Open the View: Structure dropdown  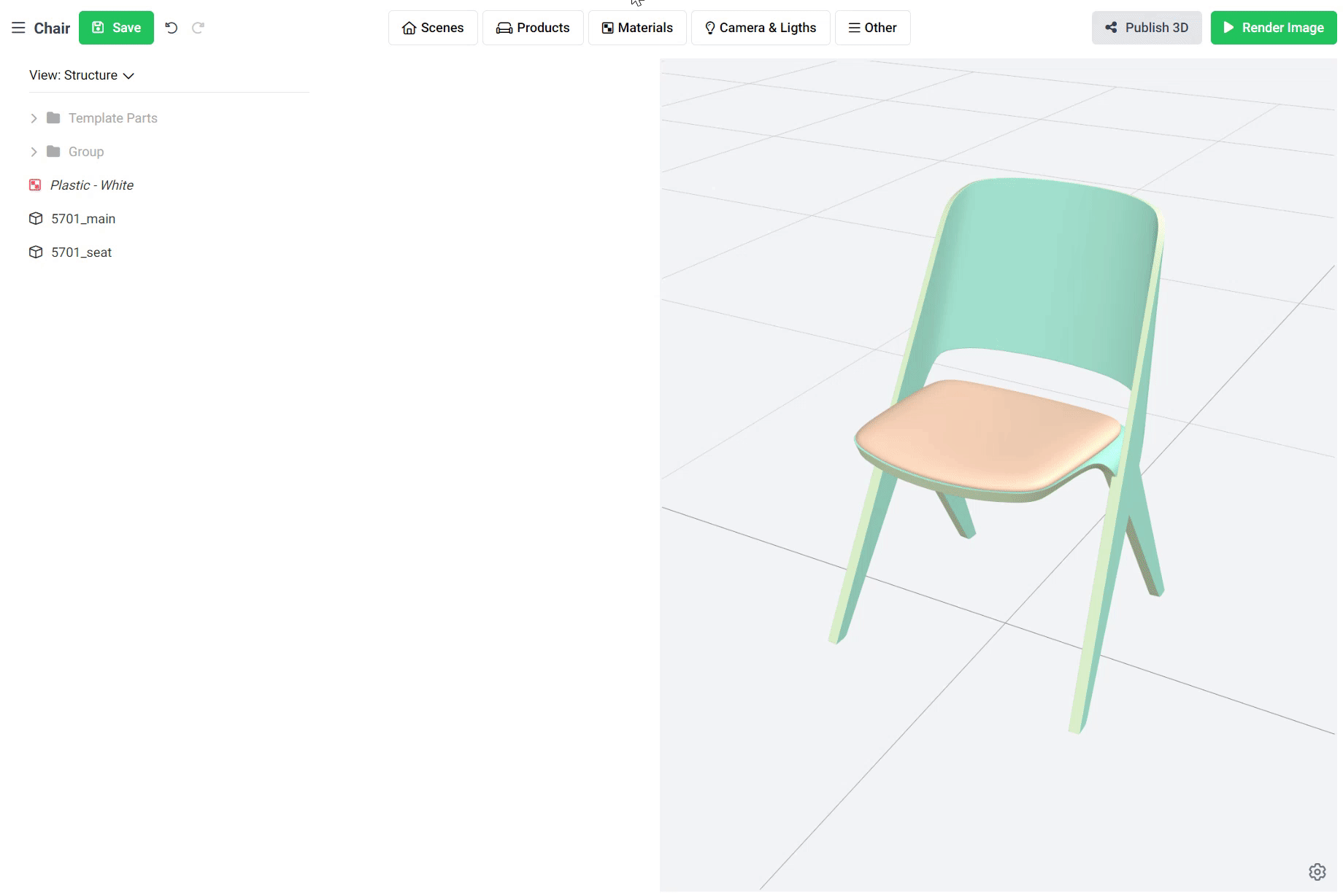[x=82, y=75]
